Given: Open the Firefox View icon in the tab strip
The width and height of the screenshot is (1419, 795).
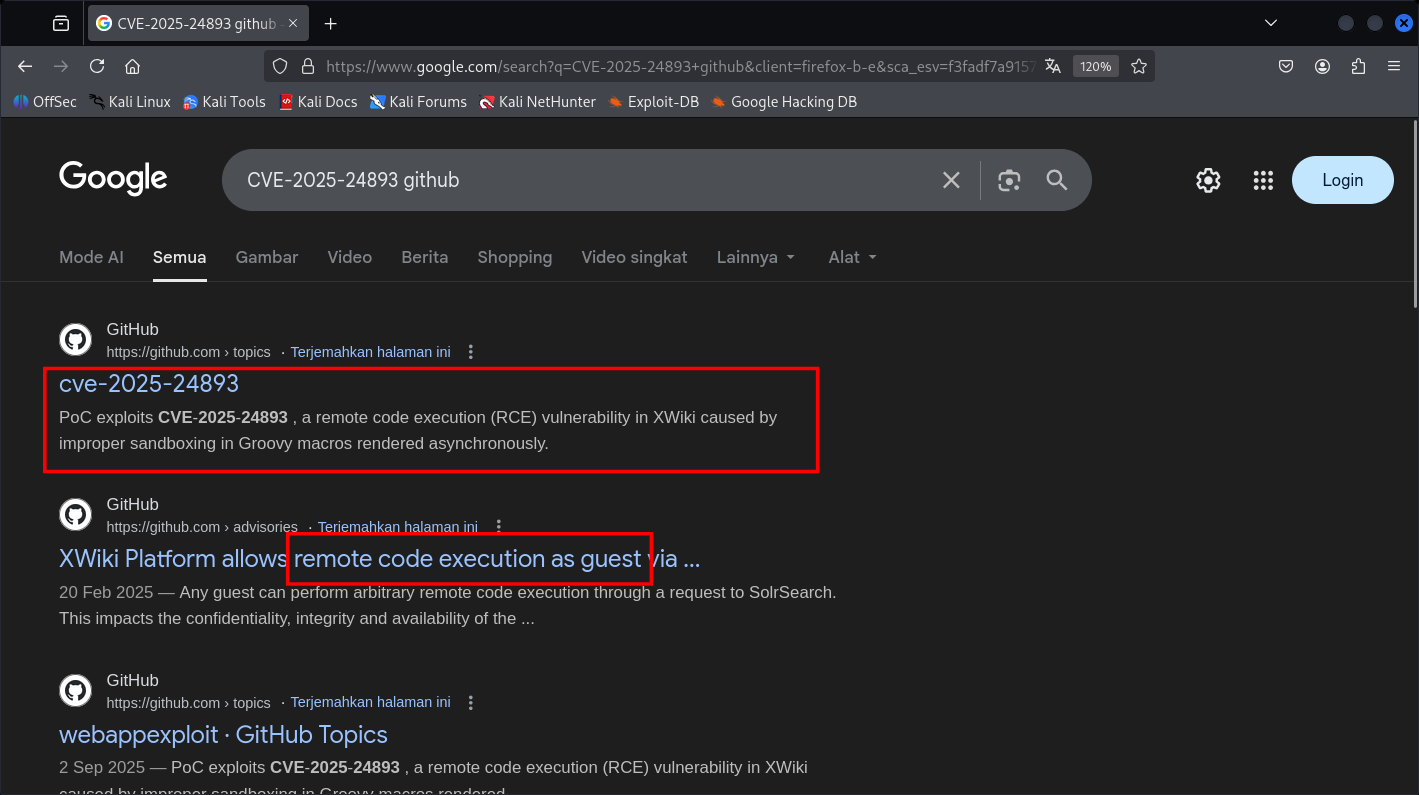Looking at the screenshot, I should tap(61, 23).
